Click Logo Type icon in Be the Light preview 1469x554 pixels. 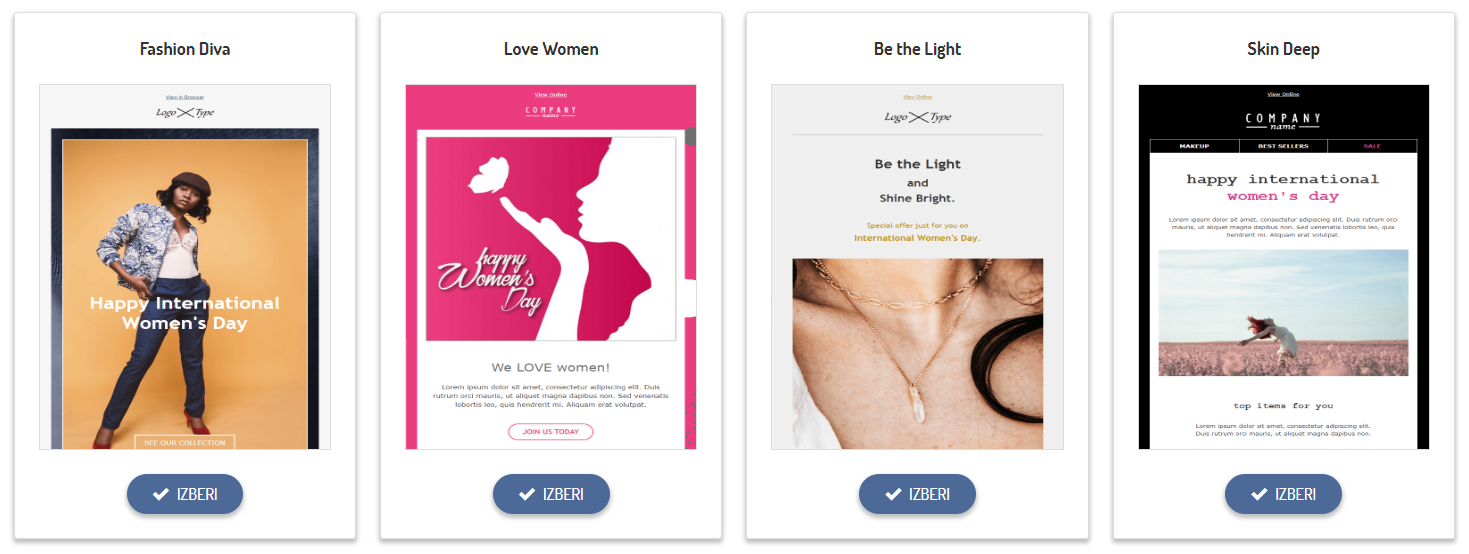(x=918, y=117)
